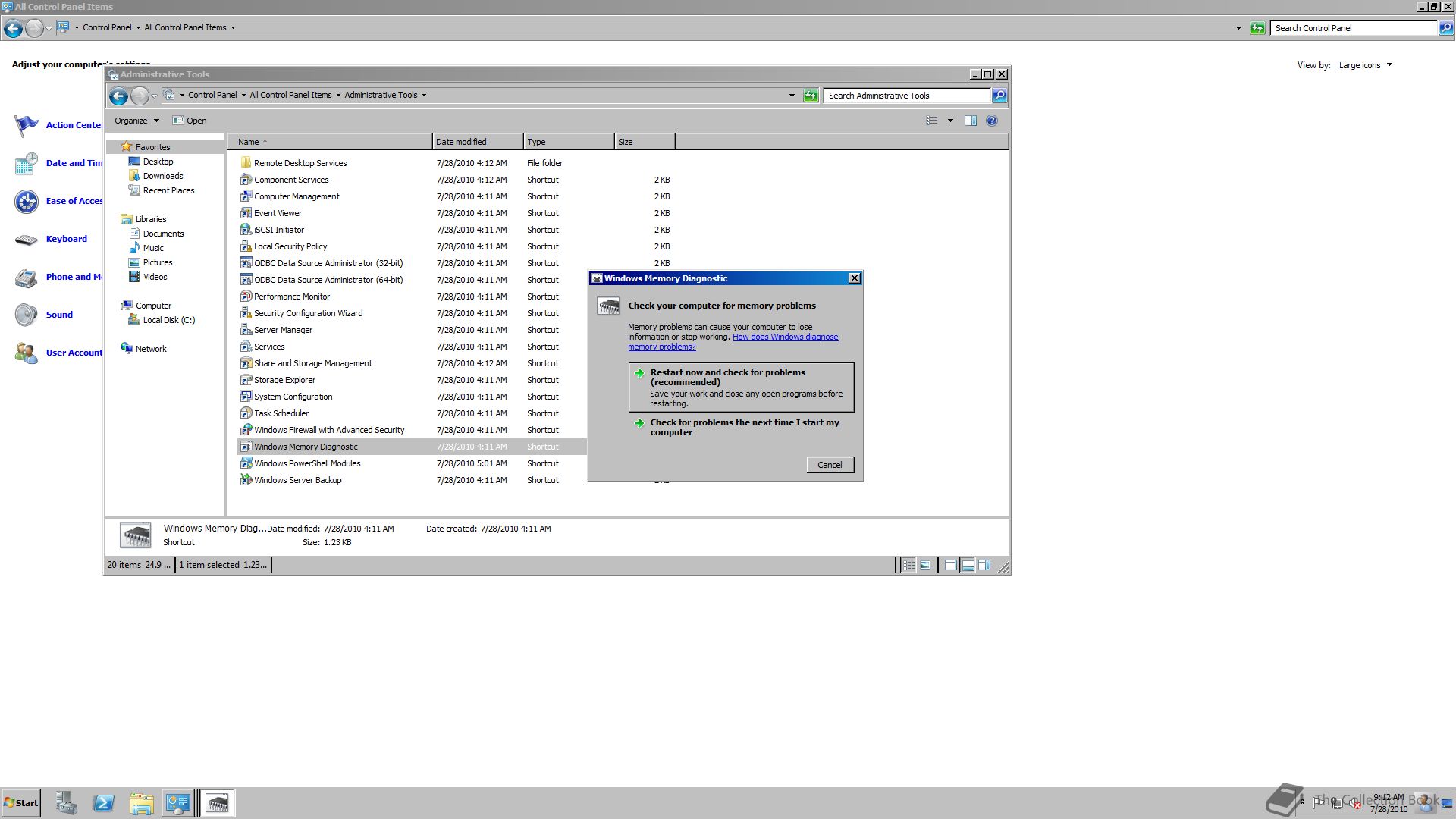This screenshot has width=1456, height=819.
Task: Open the address dropdown in All Control Panel Items window
Action: 1238,28
